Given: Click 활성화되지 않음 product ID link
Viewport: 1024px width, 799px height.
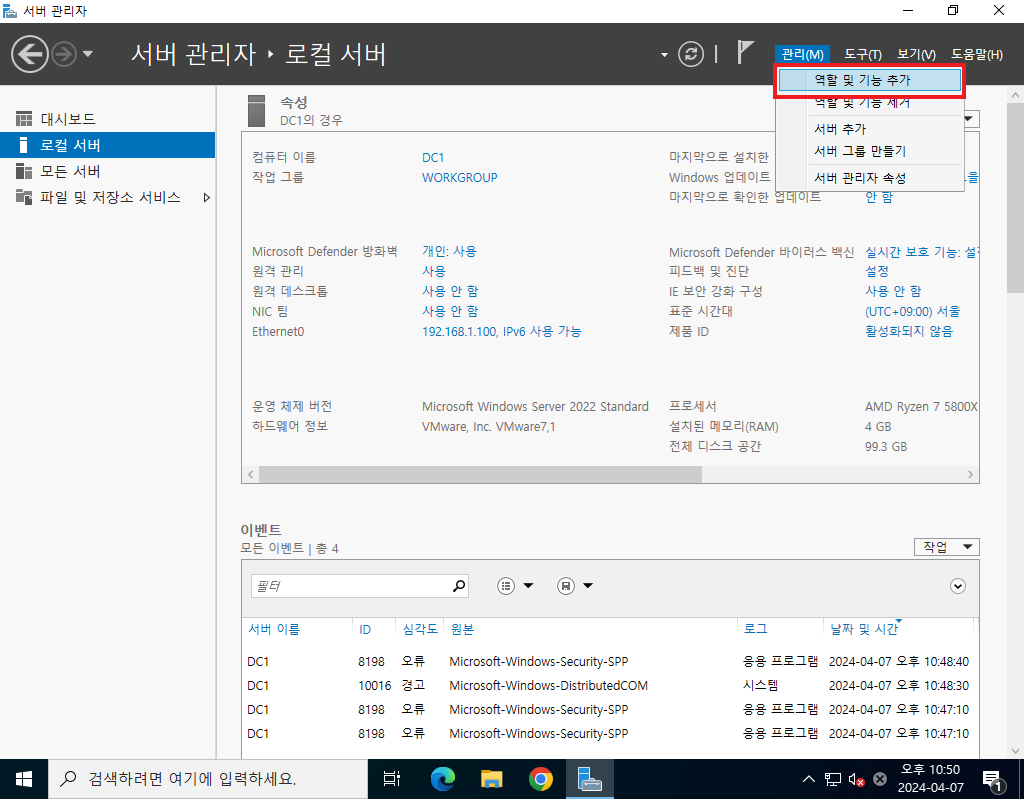Looking at the screenshot, I should [x=908, y=331].
